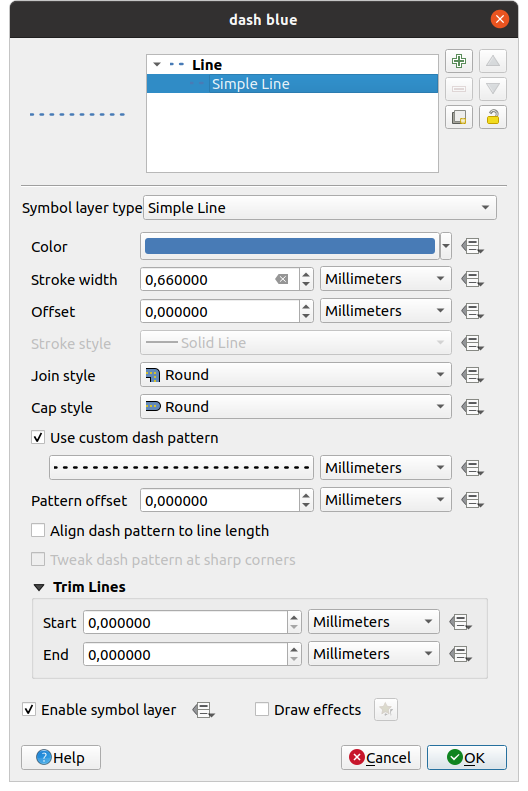This screenshot has height=791, width=528.
Task: Click the Help button
Action: pos(61,757)
